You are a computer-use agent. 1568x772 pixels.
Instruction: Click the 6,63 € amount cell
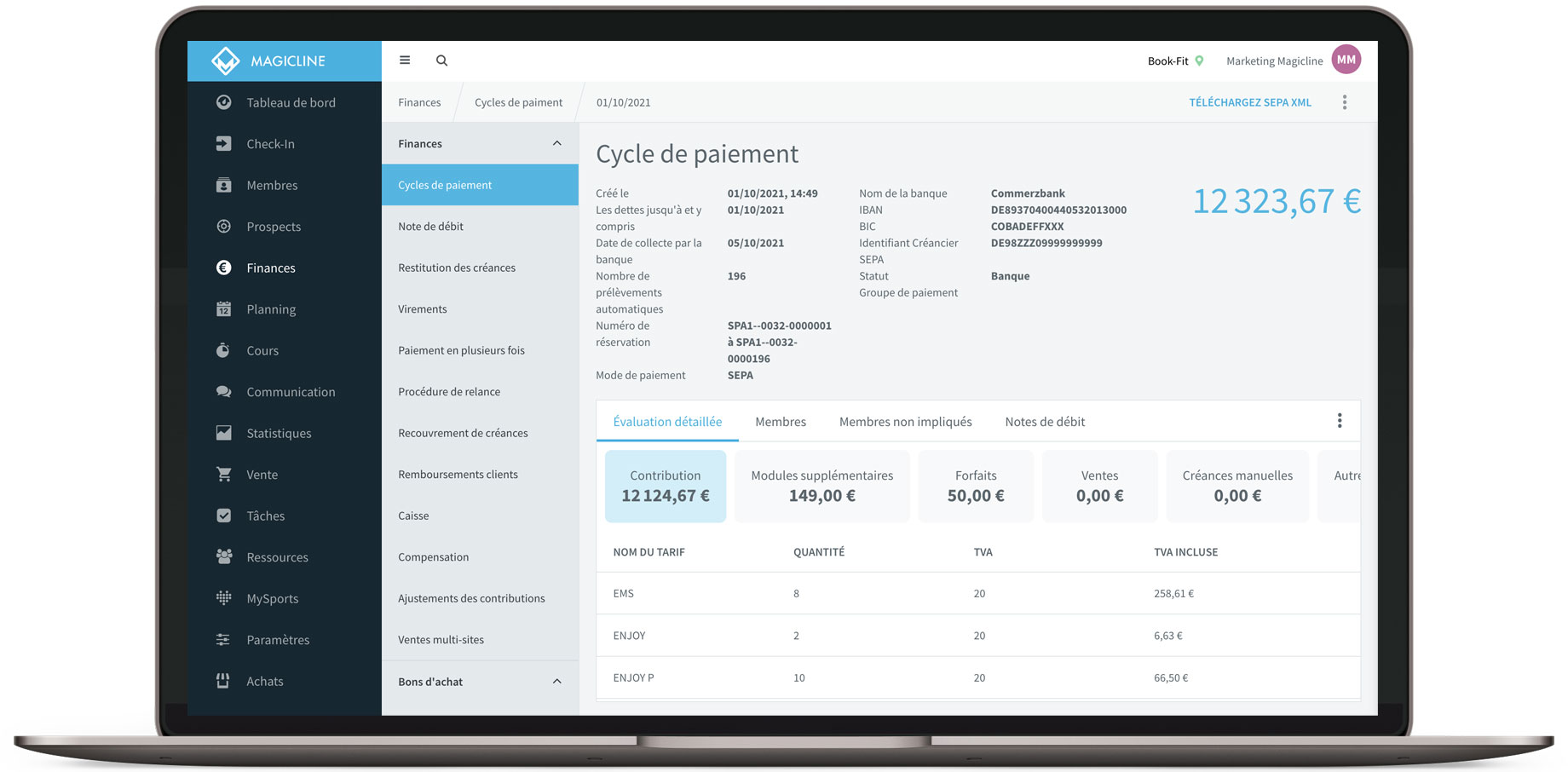pyautogui.click(x=1167, y=636)
